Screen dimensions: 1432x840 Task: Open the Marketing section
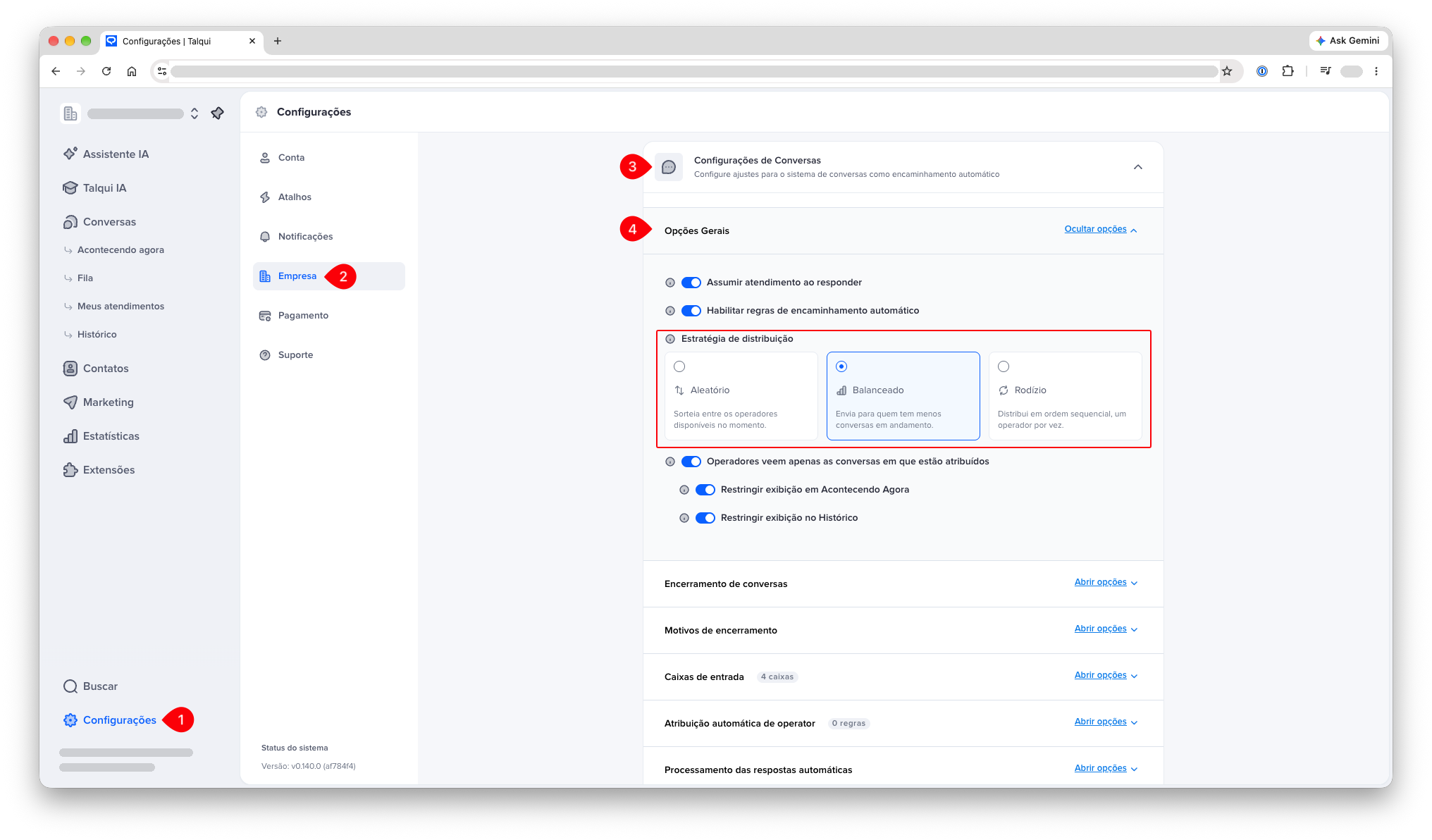99,402
